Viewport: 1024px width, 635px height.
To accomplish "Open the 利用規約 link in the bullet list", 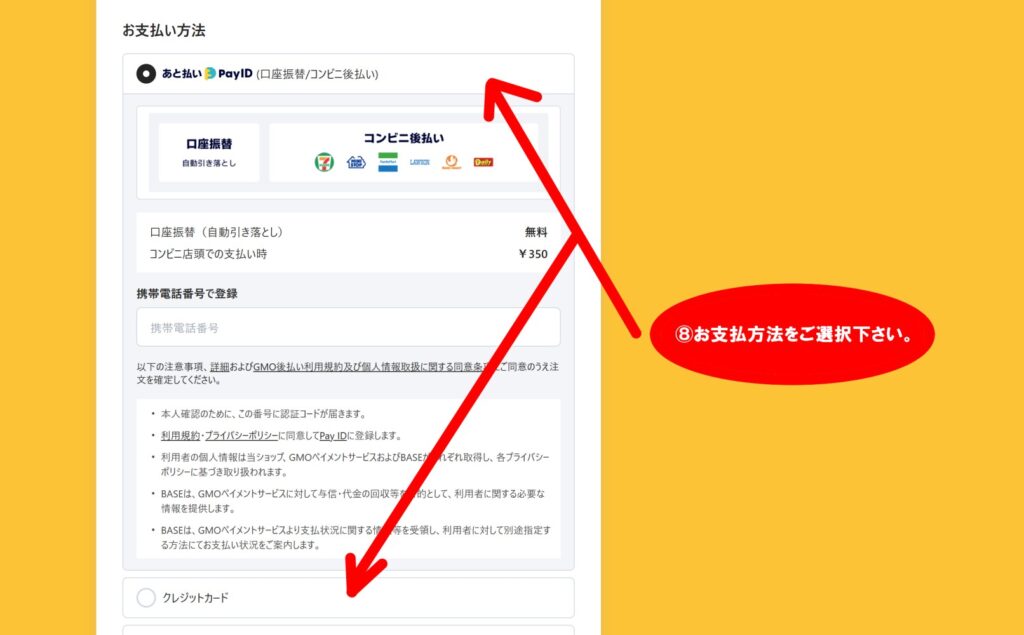I will (x=180, y=436).
